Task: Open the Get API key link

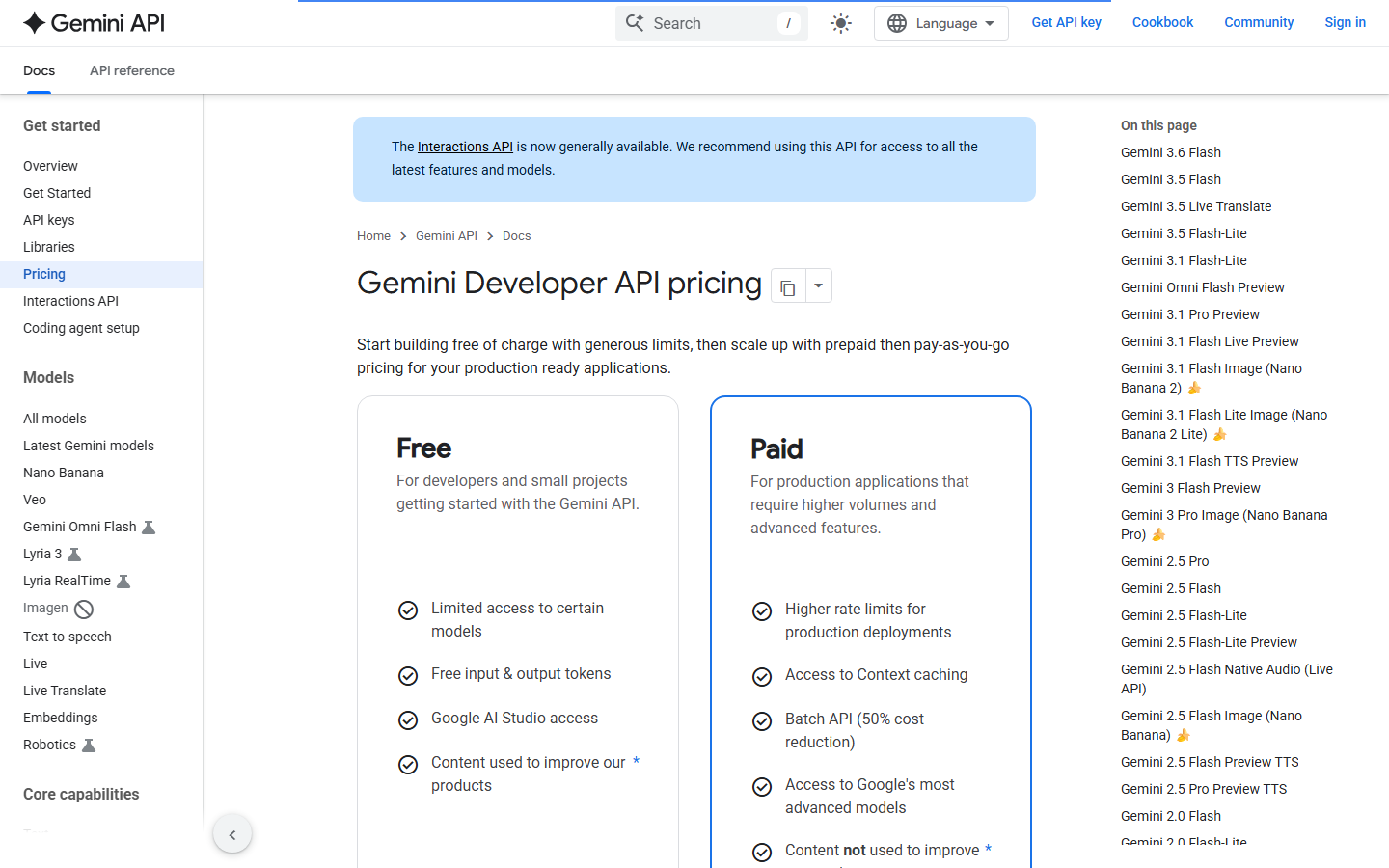Action: 1066,22
